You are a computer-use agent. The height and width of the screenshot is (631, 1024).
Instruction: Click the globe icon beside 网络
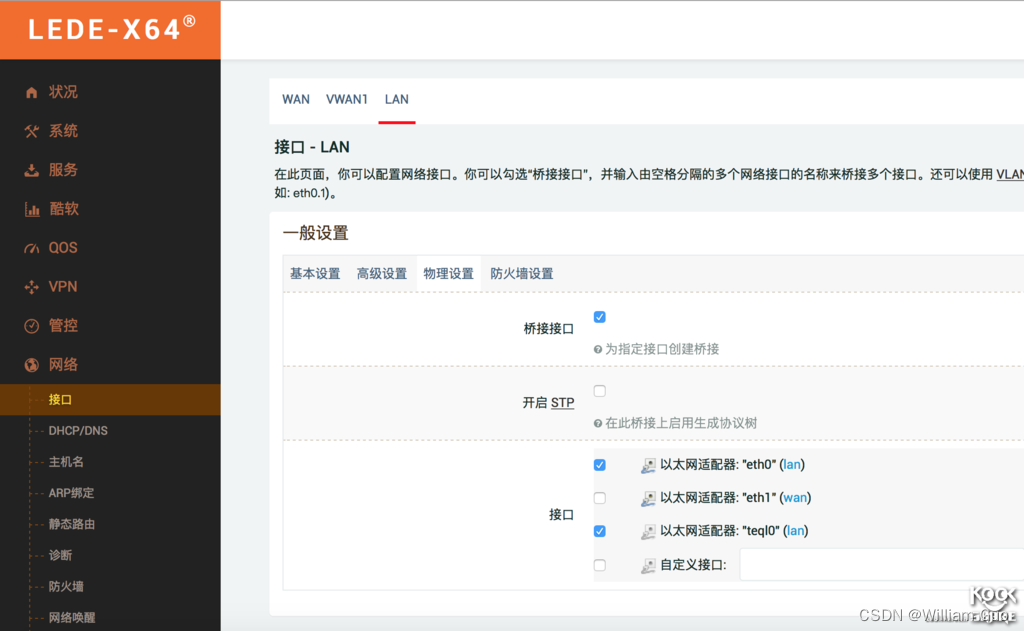coord(32,365)
